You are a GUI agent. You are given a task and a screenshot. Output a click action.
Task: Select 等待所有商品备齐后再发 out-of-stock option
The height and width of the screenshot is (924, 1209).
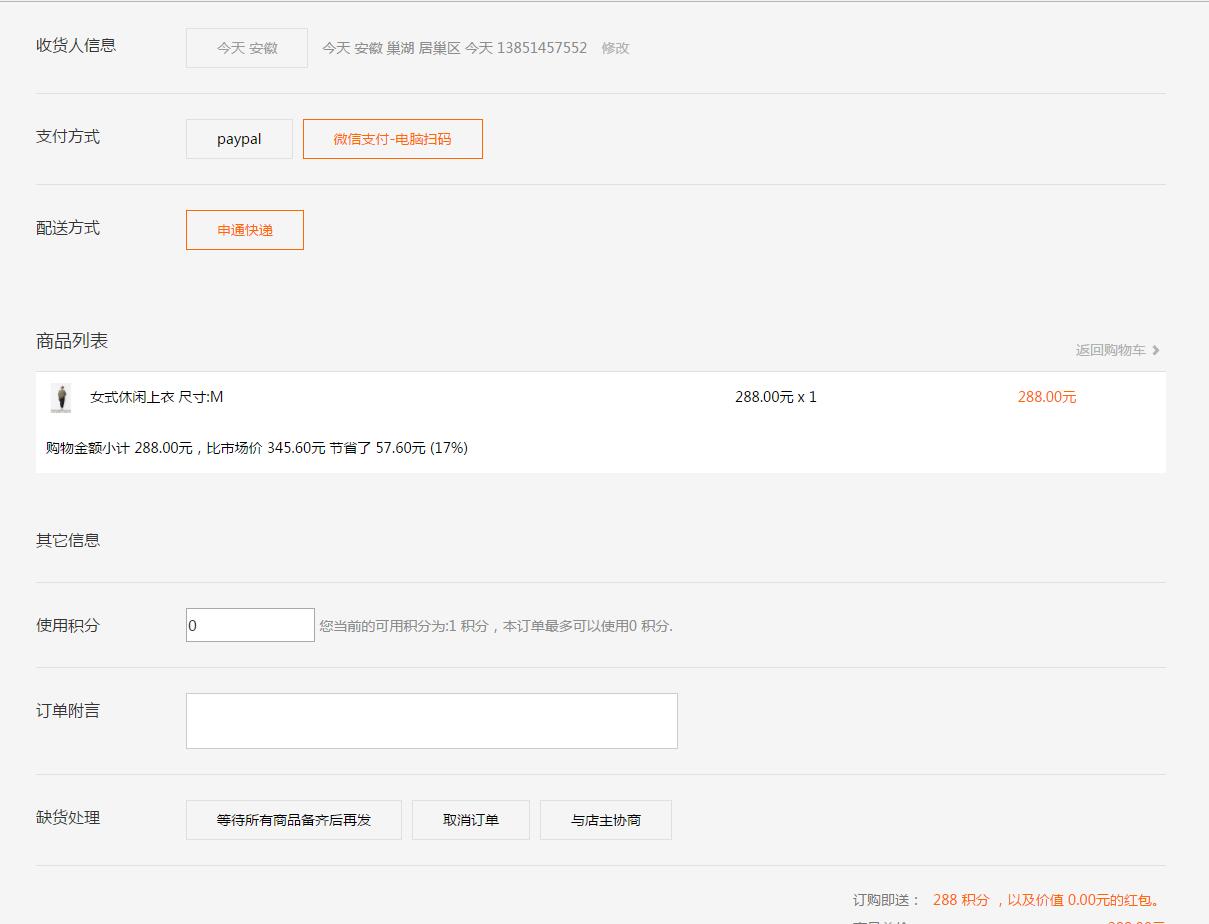pyautogui.click(x=293, y=820)
